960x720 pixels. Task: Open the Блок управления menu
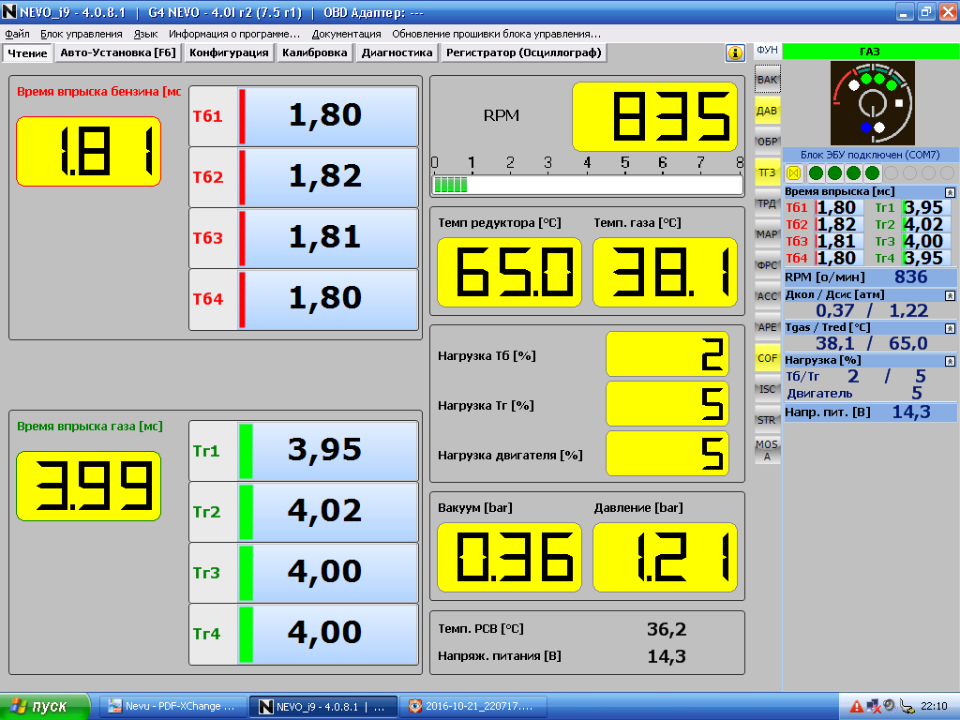tap(81, 33)
